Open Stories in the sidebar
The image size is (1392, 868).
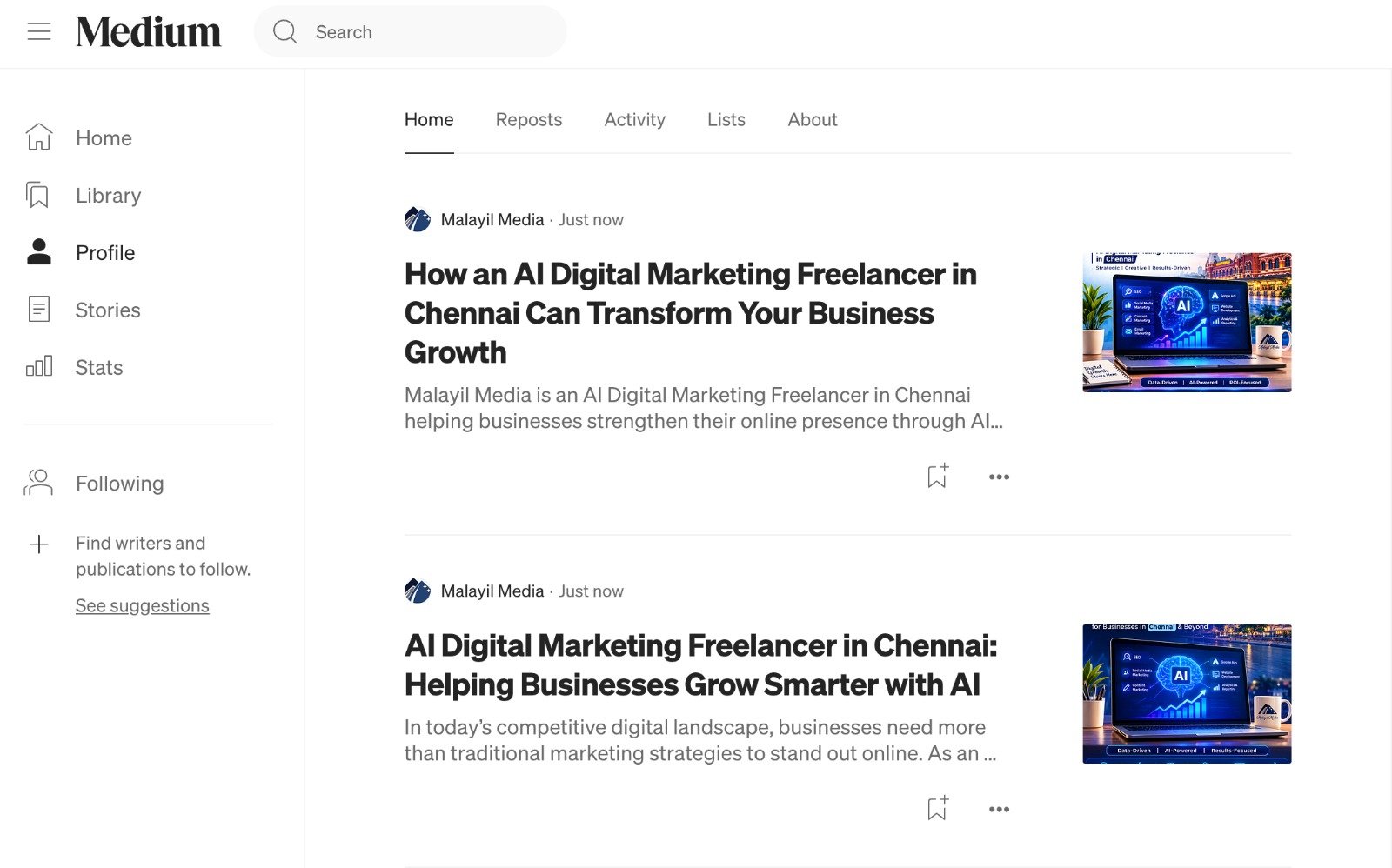point(108,310)
